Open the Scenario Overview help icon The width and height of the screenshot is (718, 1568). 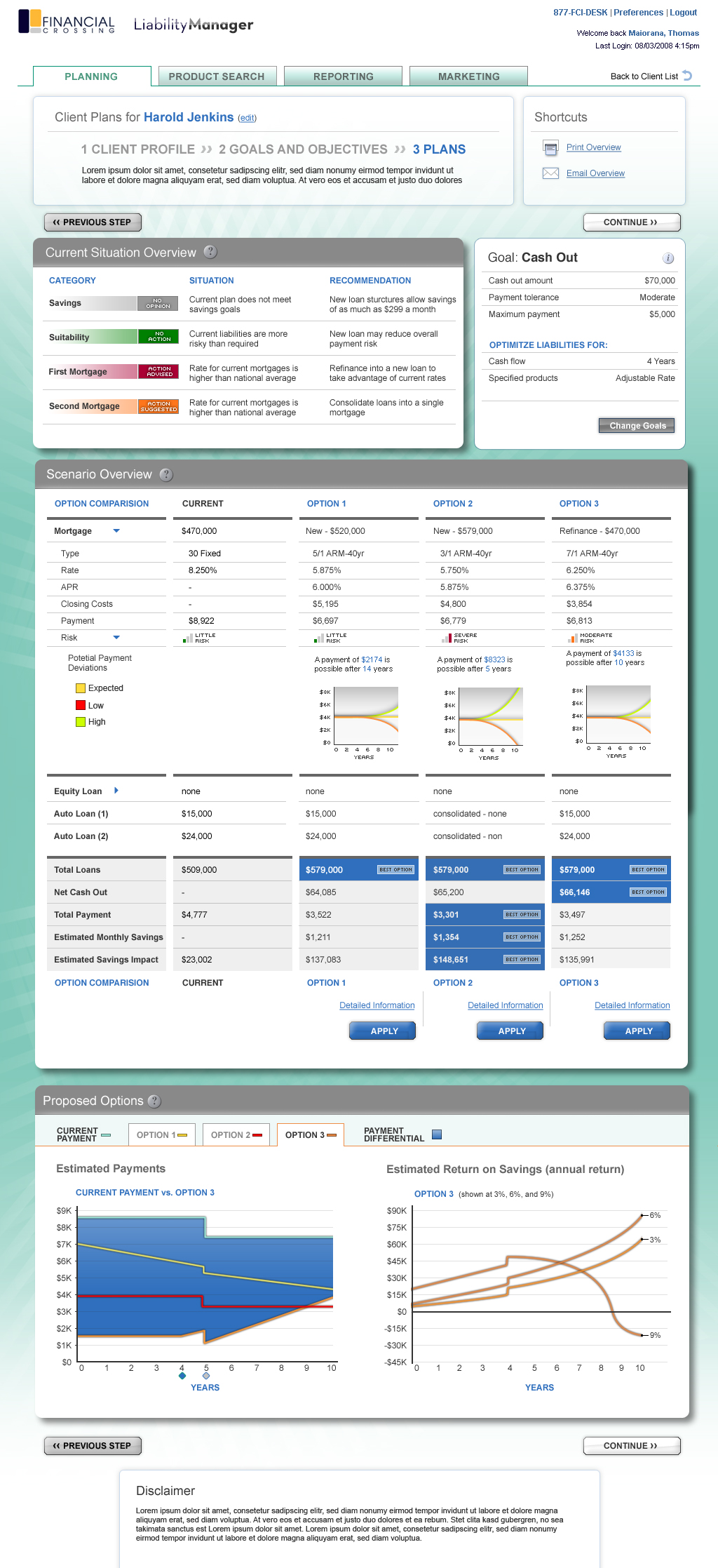tap(166, 475)
